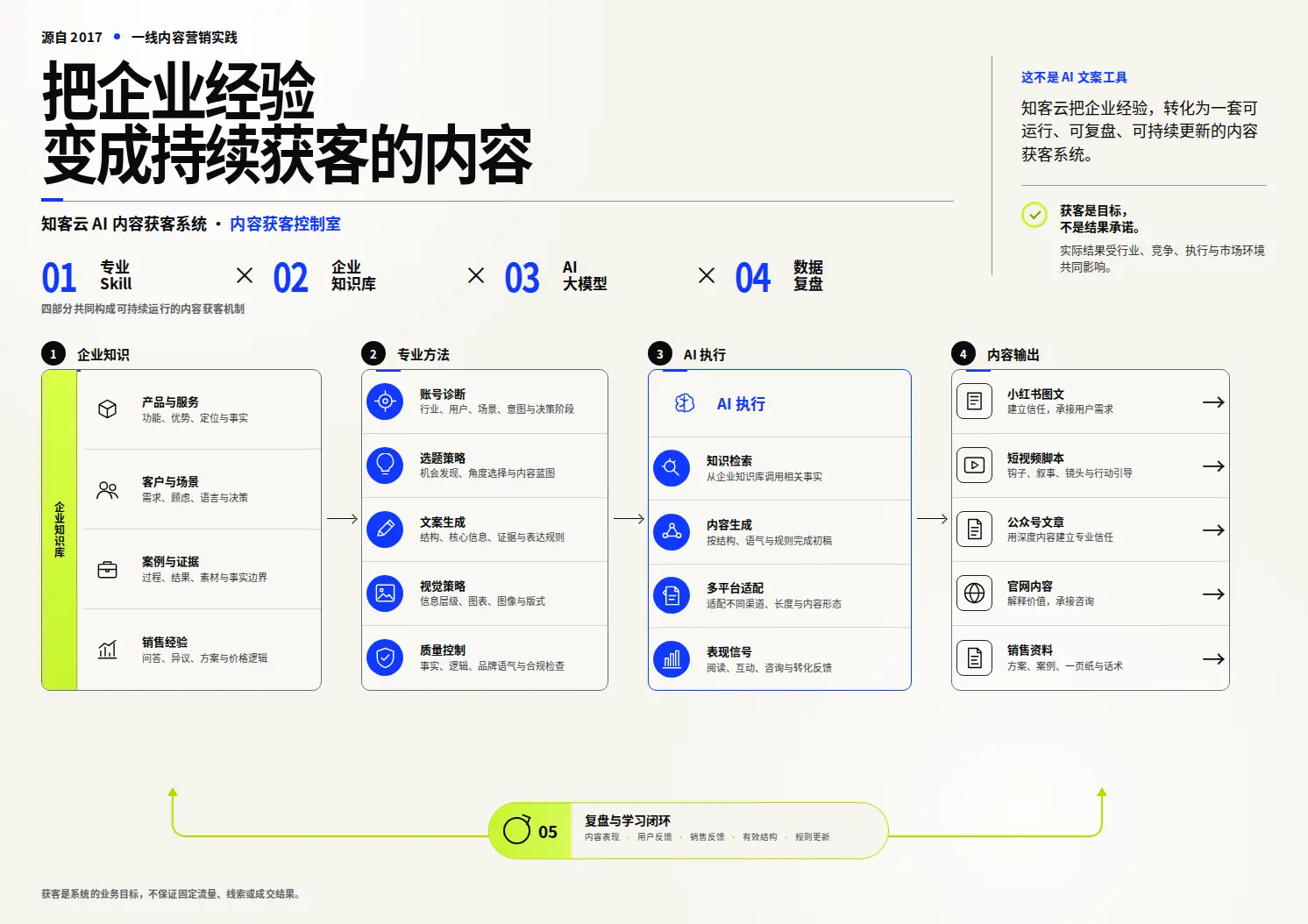Click the 官网内容 globe icon
This screenshot has height=924, width=1308.
(x=974, y=593)
